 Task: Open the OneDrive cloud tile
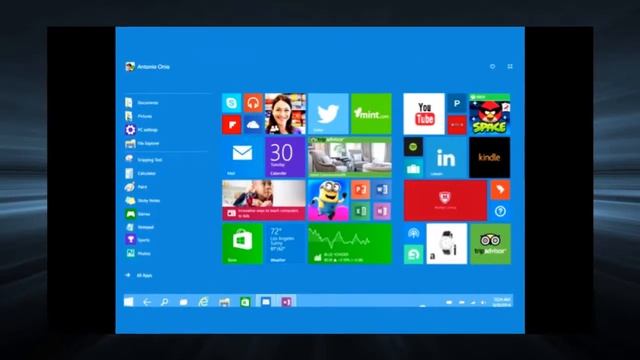click(x=253, y=124)
